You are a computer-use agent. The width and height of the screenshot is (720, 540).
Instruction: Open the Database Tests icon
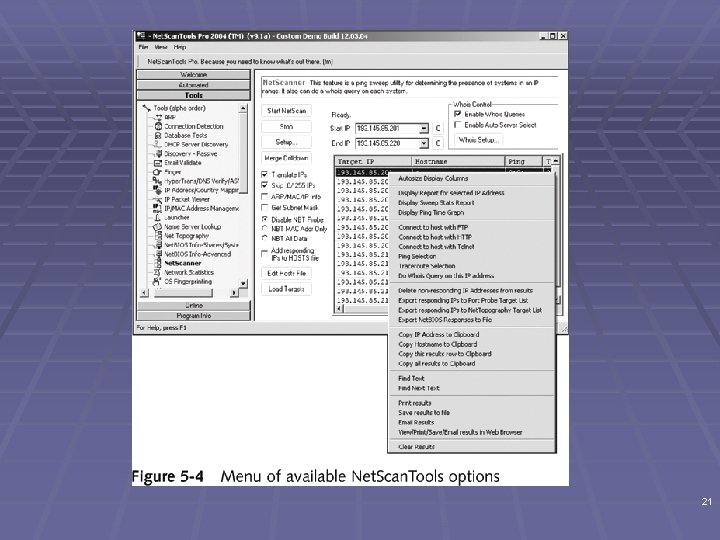158,135
